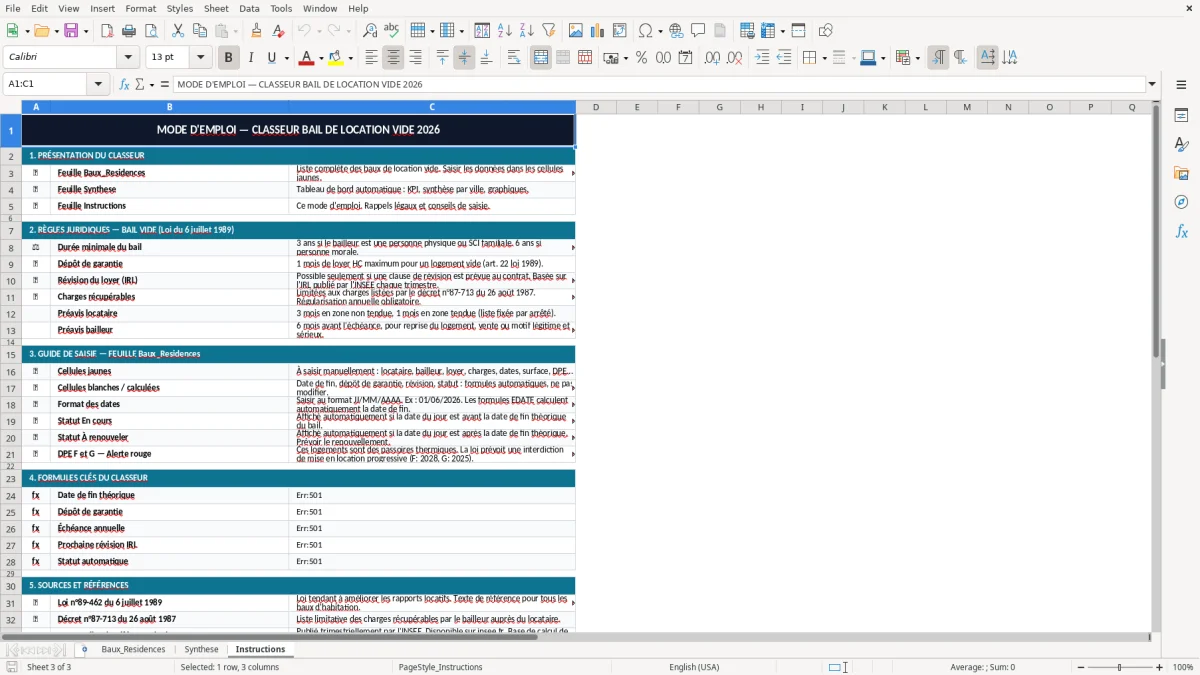Run the spelling check
This screenshot has width=1200, height=675.
click(392, 31)
